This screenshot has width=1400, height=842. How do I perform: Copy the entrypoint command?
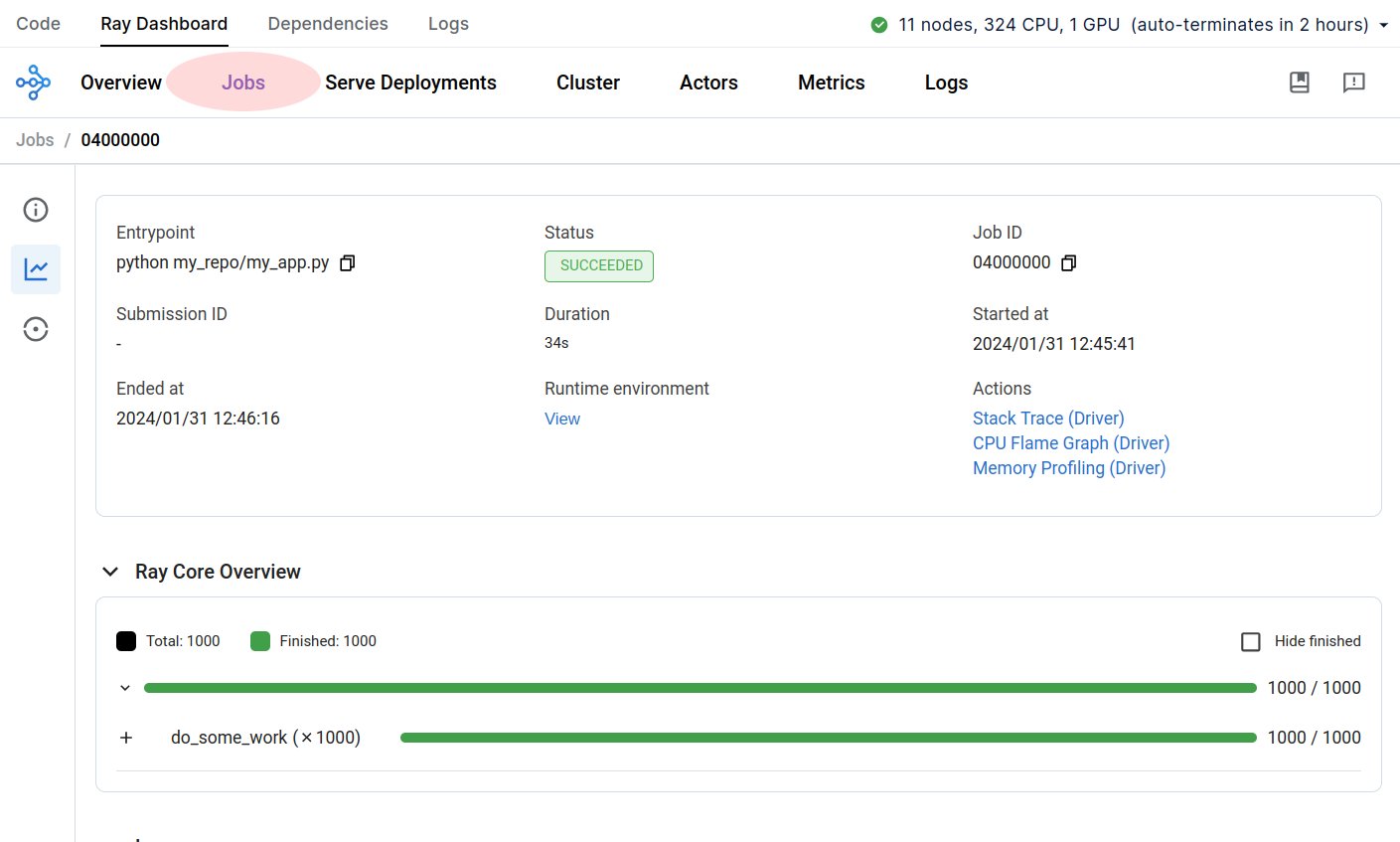[x=348, y=263]
